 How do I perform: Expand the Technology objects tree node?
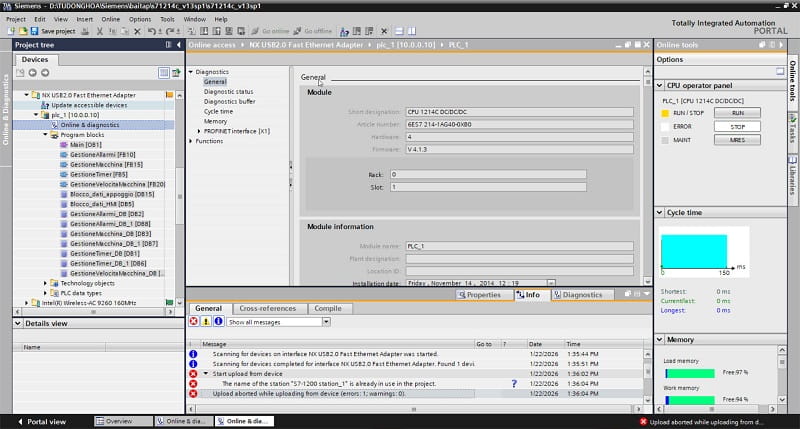point(45,283)
